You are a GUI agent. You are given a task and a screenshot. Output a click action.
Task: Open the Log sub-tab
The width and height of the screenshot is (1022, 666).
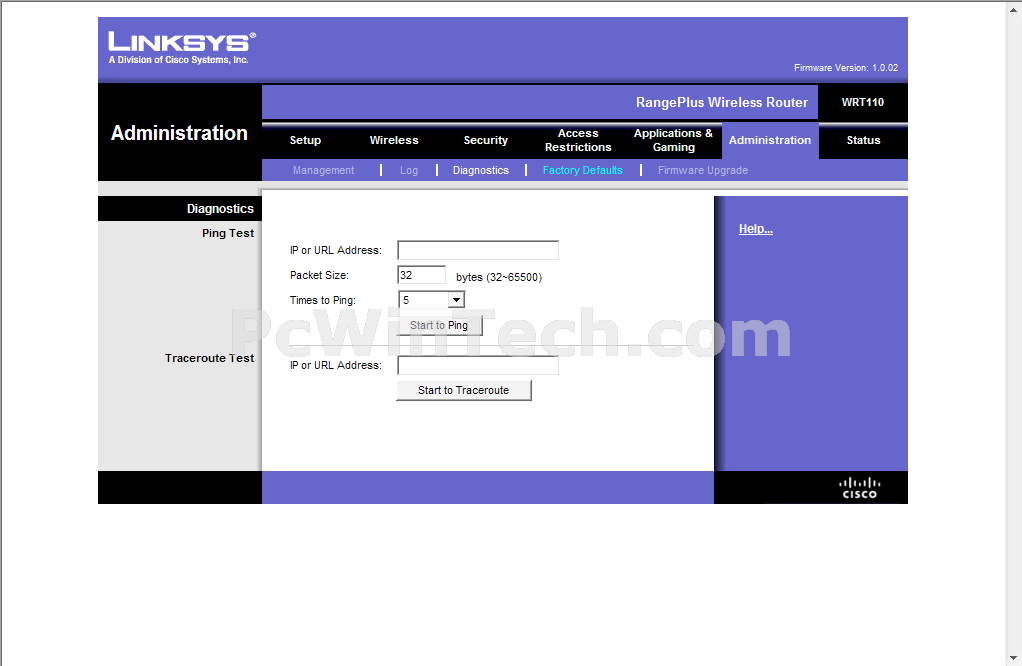(409, 170)
